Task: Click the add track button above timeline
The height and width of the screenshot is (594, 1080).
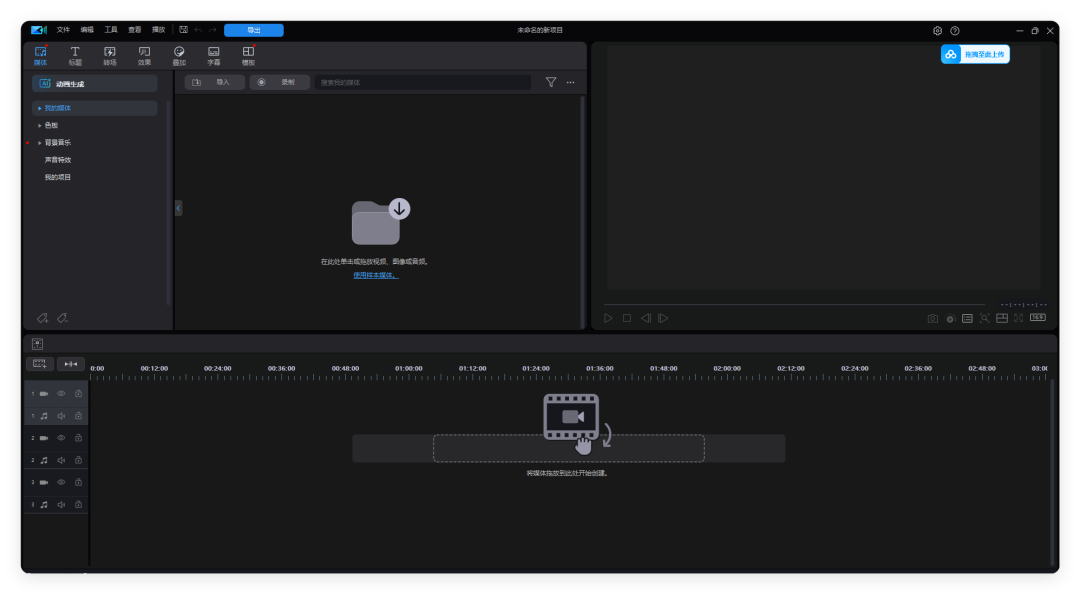Action: [39, 364]
